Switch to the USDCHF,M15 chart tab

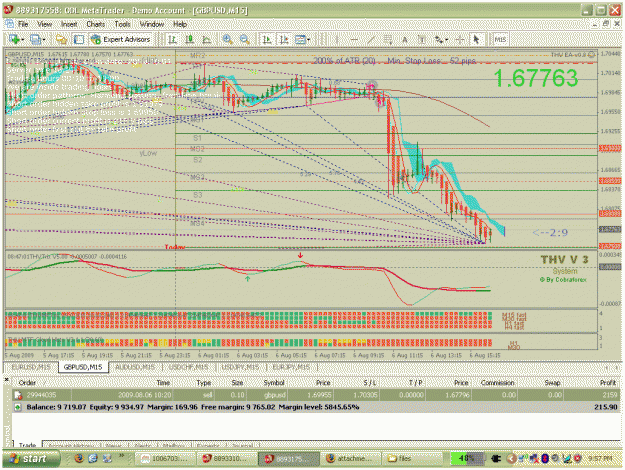[189, 367]
